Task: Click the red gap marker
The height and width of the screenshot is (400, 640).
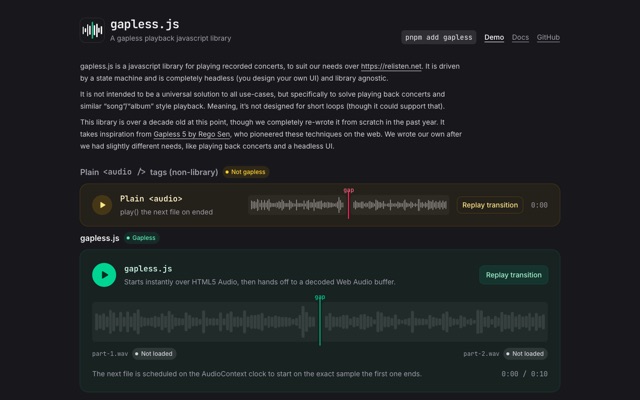Action: point(348,203)
